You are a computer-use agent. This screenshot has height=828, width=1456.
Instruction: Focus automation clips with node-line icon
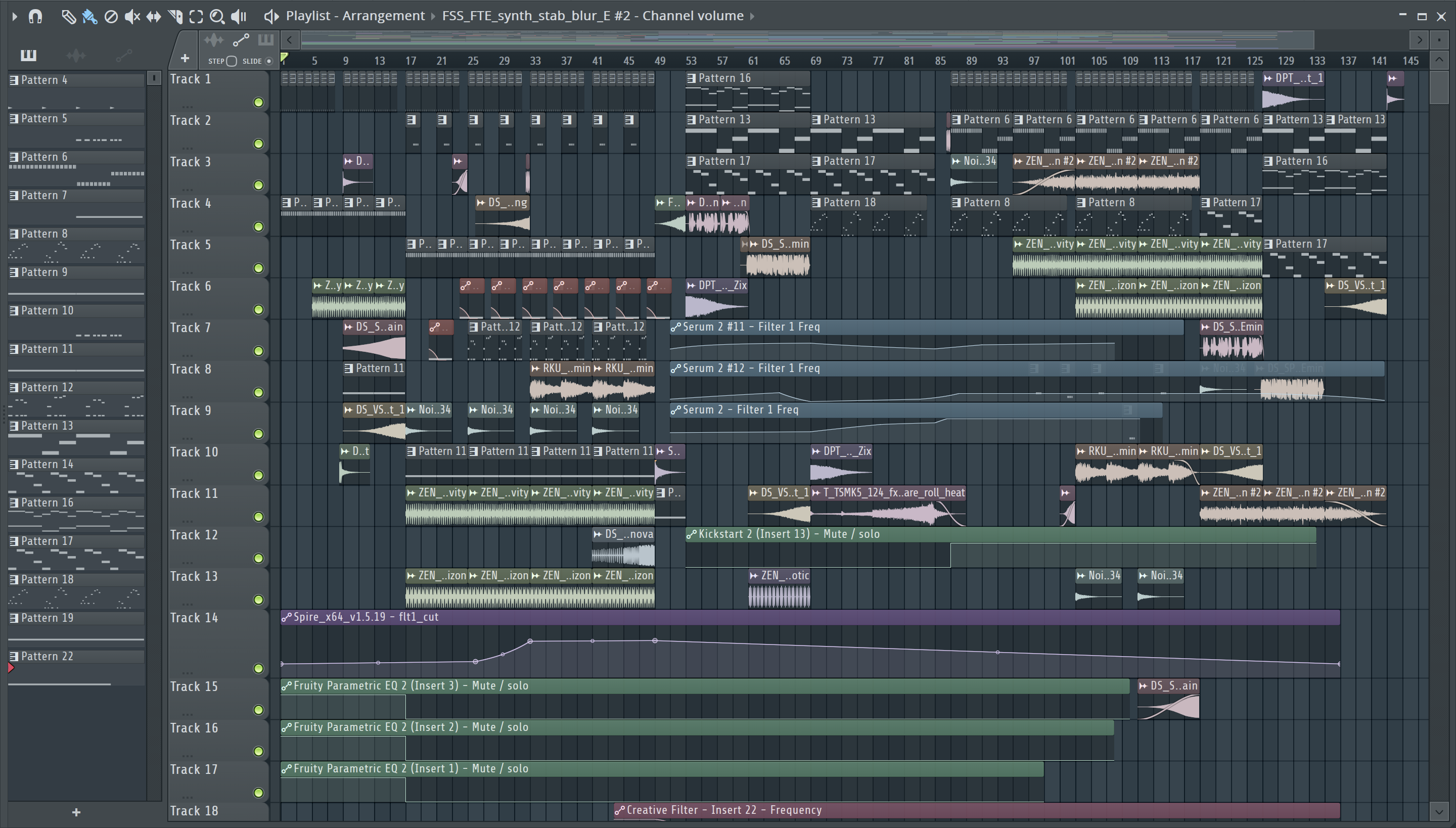pos(241,40)
